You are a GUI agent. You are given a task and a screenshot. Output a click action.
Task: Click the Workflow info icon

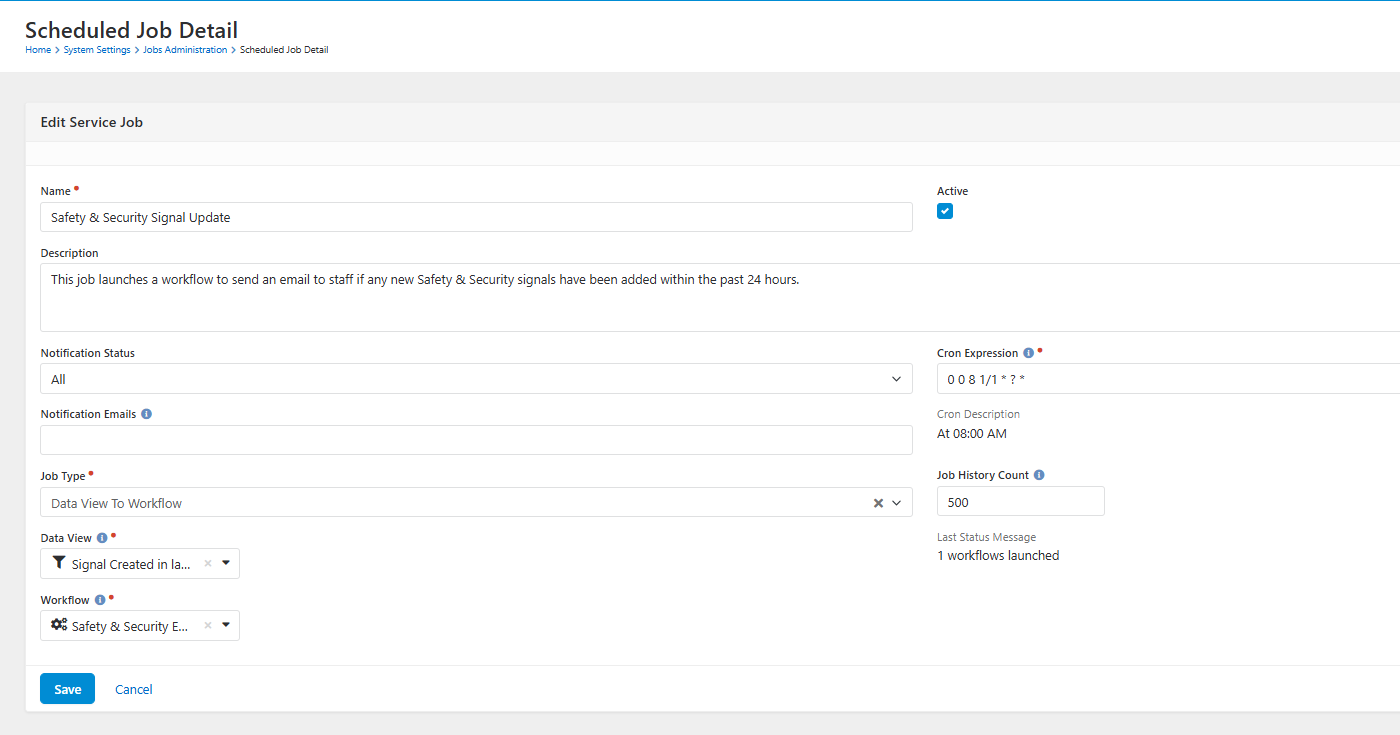click(100, 600)
